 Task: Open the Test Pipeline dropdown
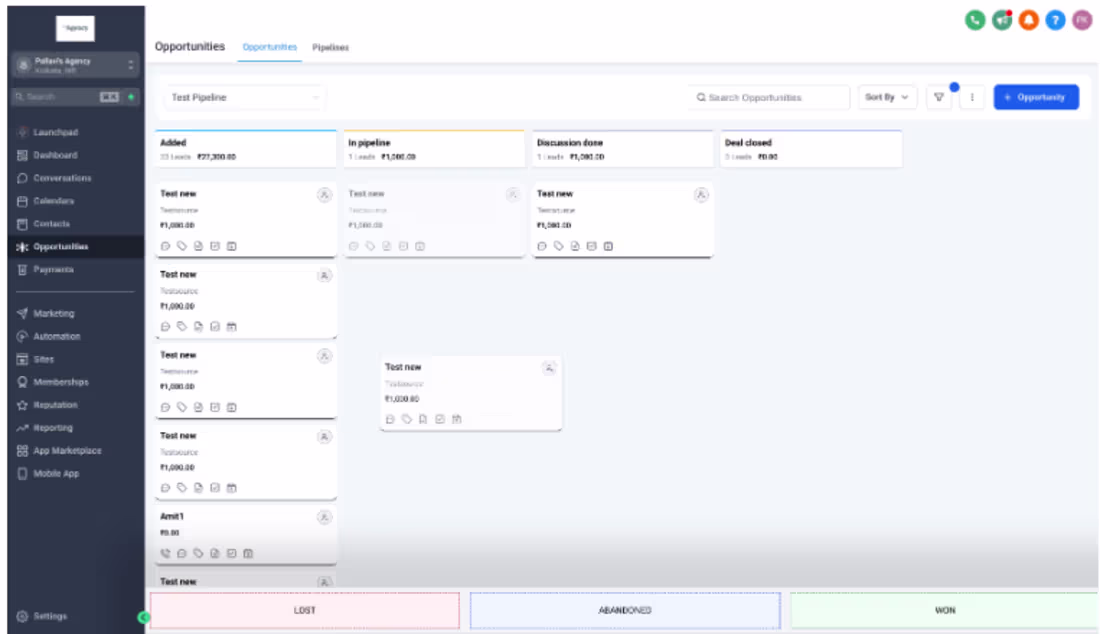point(245,97)
